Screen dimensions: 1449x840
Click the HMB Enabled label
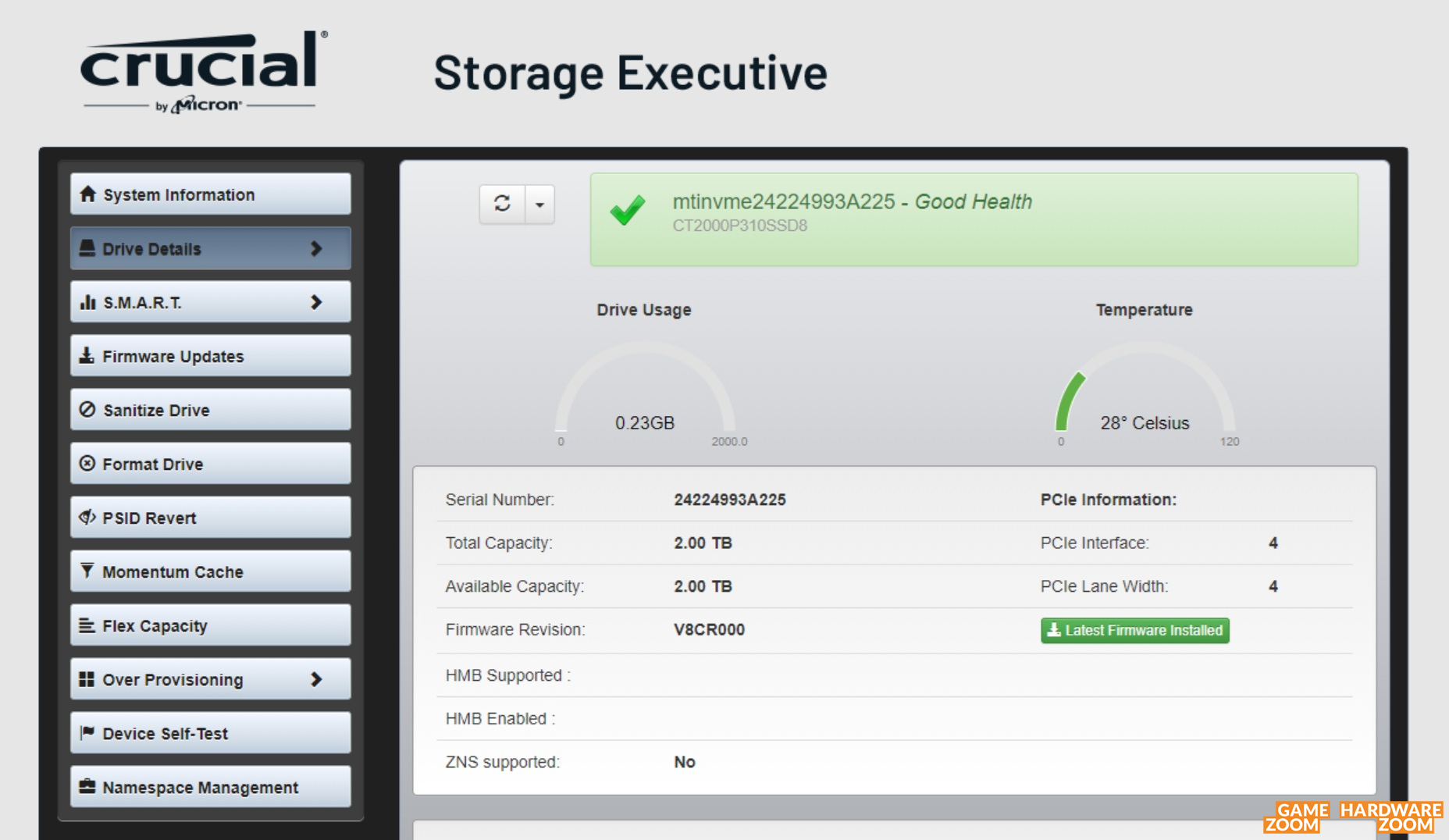500,718
